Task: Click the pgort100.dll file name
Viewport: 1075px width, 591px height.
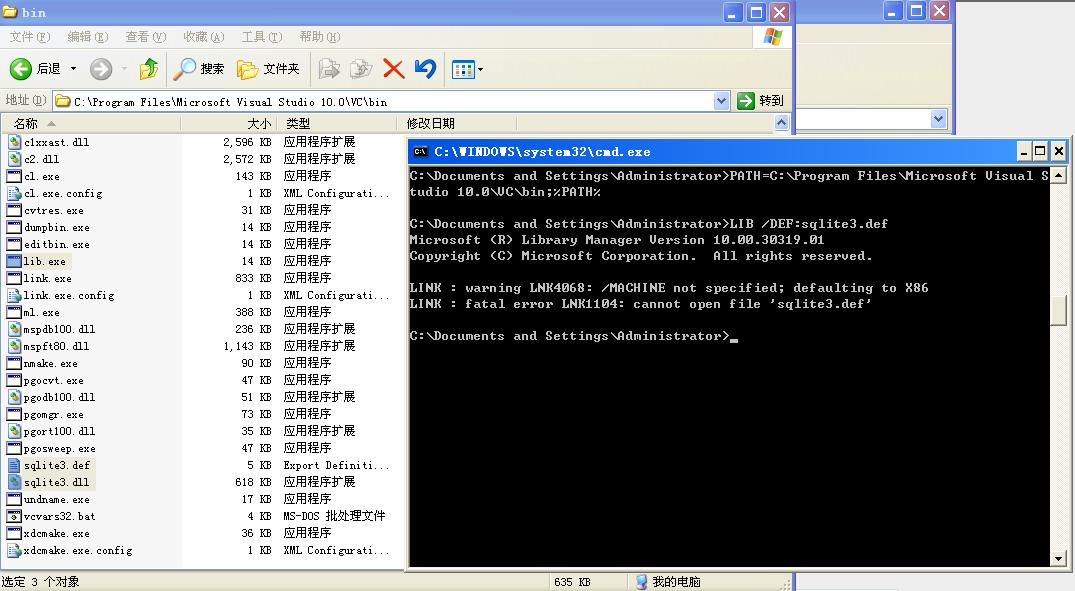Action: 59,431
